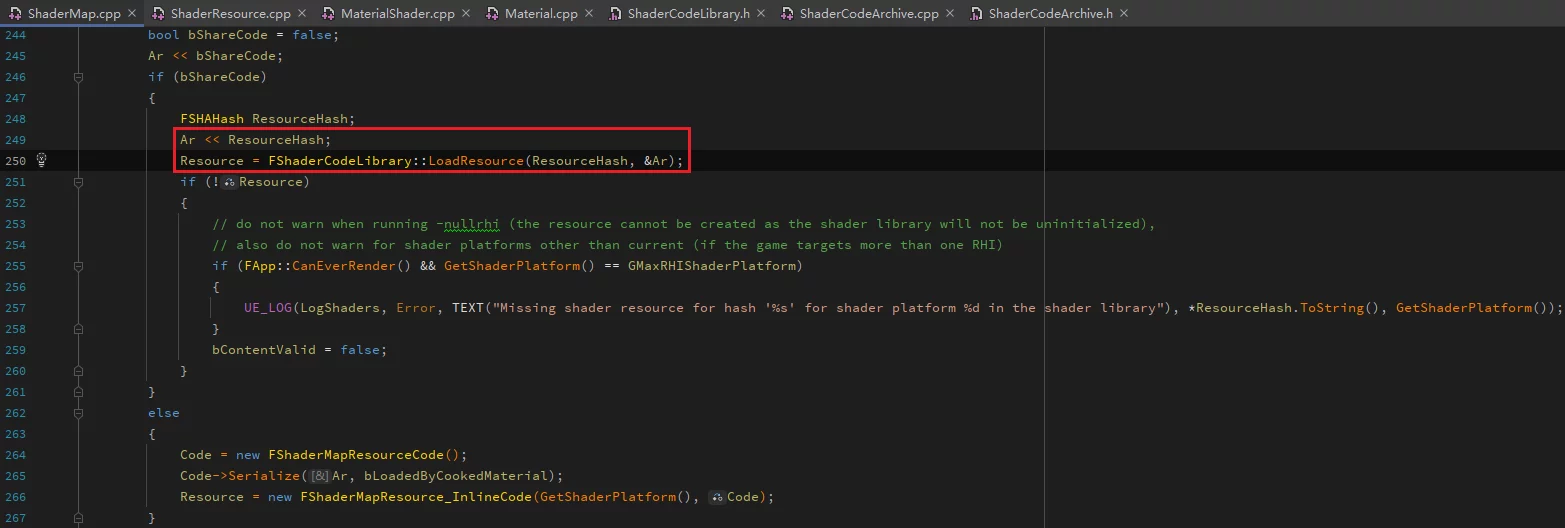
Task: Collapse the else block at line 262
Action: click(x=78, y=413)
